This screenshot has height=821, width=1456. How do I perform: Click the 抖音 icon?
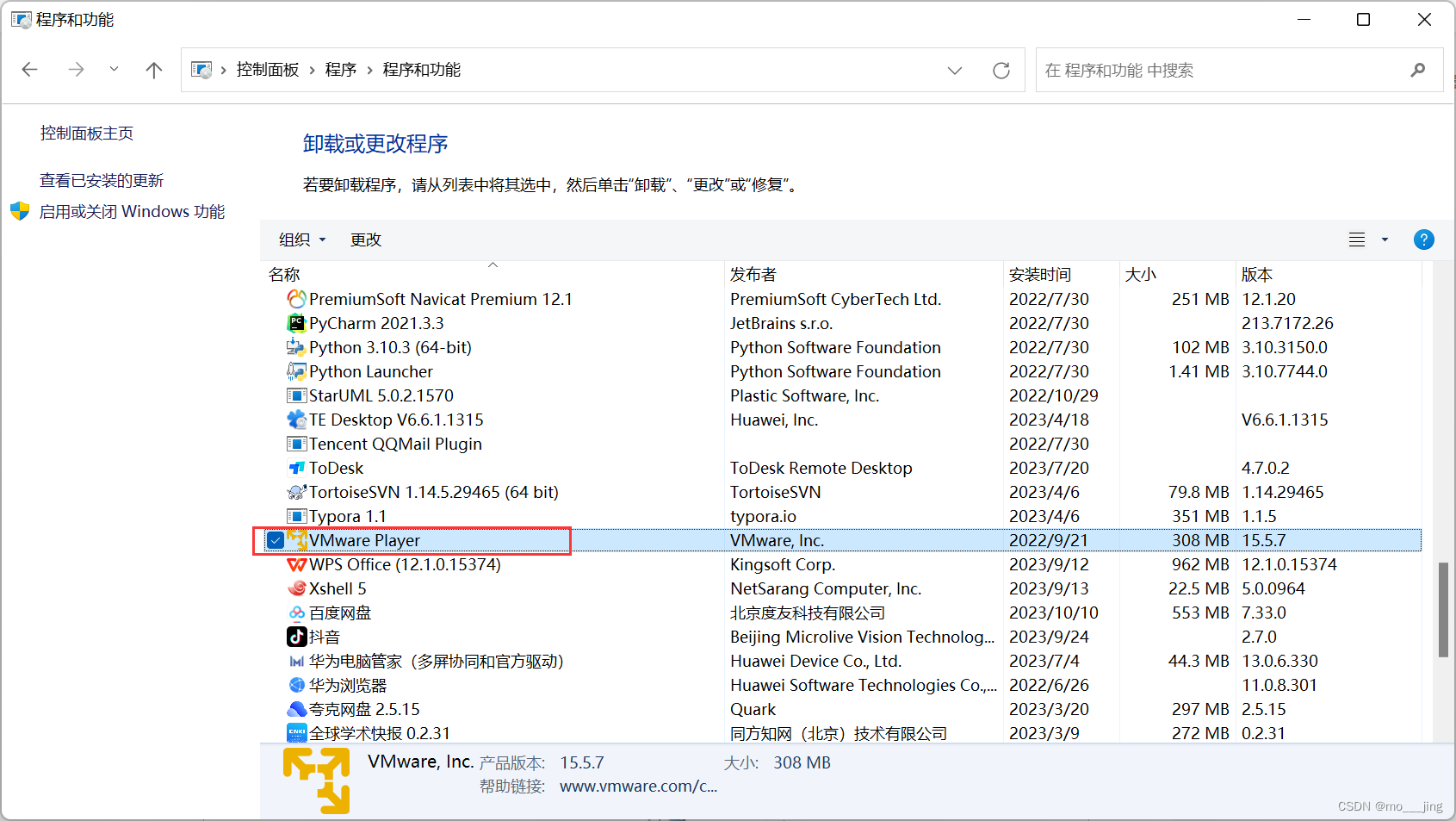296,637
